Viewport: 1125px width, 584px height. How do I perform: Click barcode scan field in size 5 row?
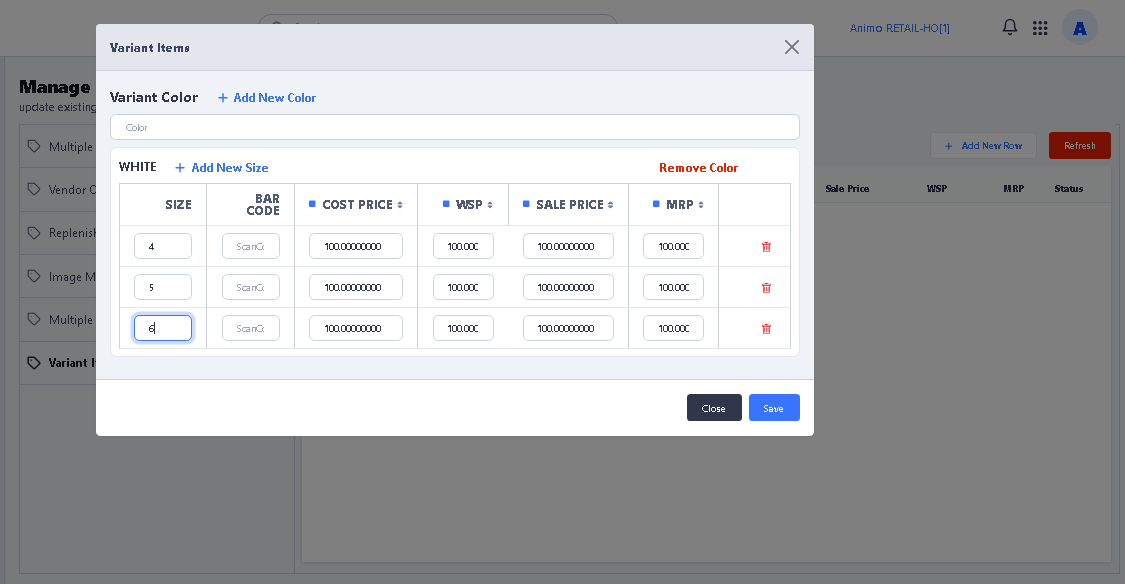point(250,287)
